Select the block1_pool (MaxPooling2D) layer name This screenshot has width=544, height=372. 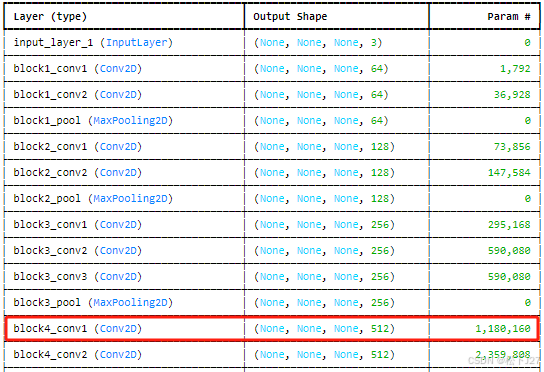pyautogui.click(x=93, y=120)
